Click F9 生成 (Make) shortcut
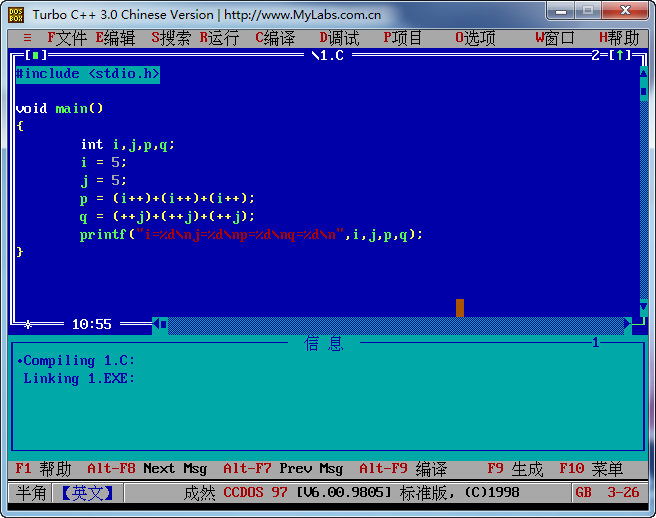Viewport: 656px width, 518px height. [515, 469]
